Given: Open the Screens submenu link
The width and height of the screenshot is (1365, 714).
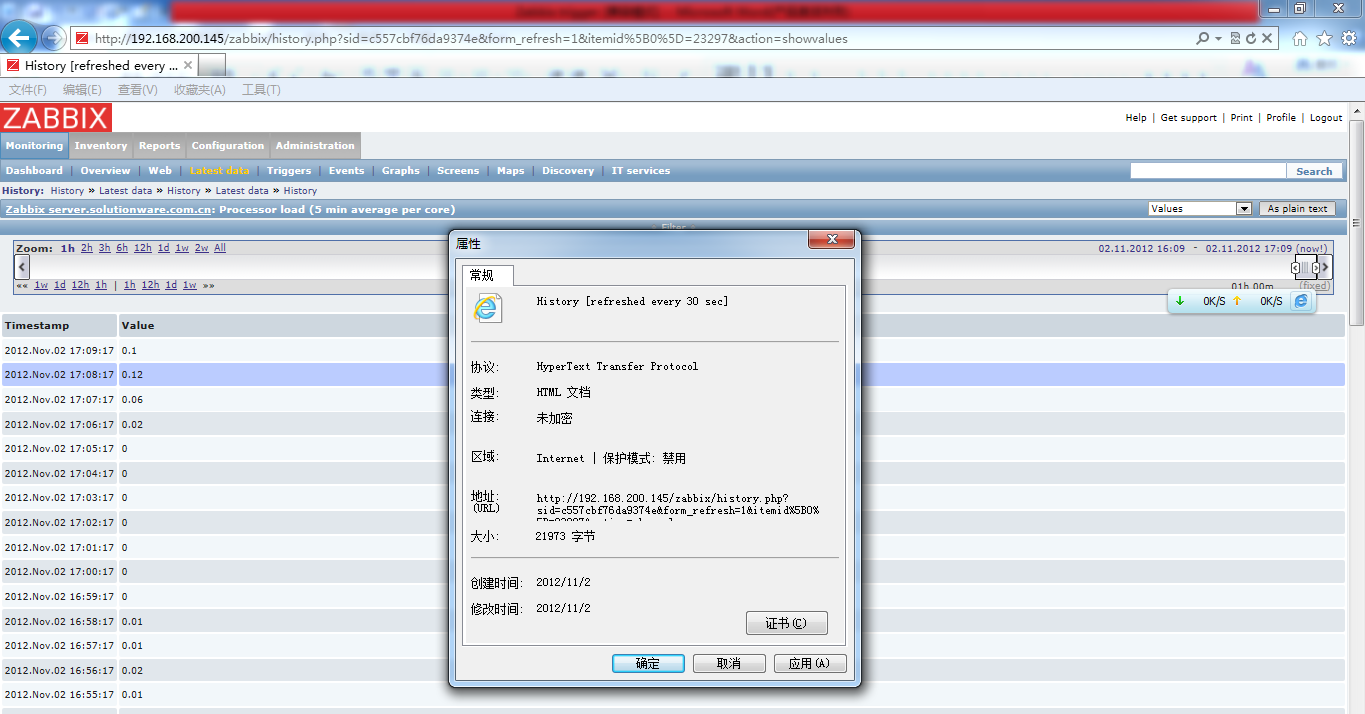Looking at the screenshot, I should [458, 171].
